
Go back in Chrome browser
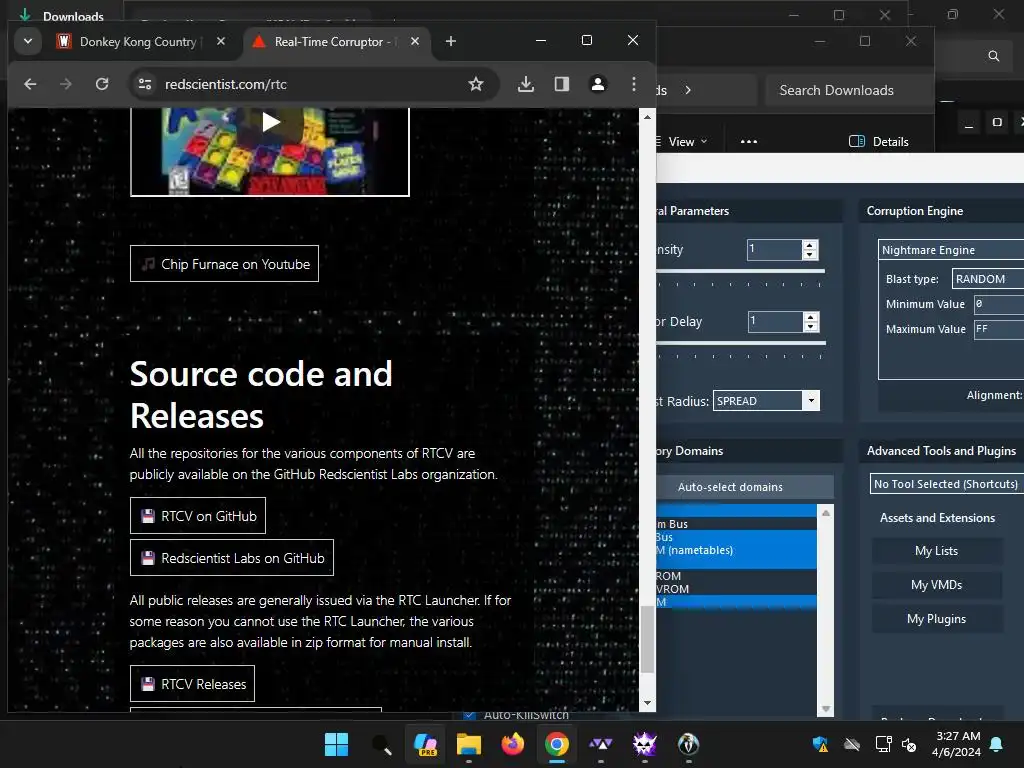[30, 84]
